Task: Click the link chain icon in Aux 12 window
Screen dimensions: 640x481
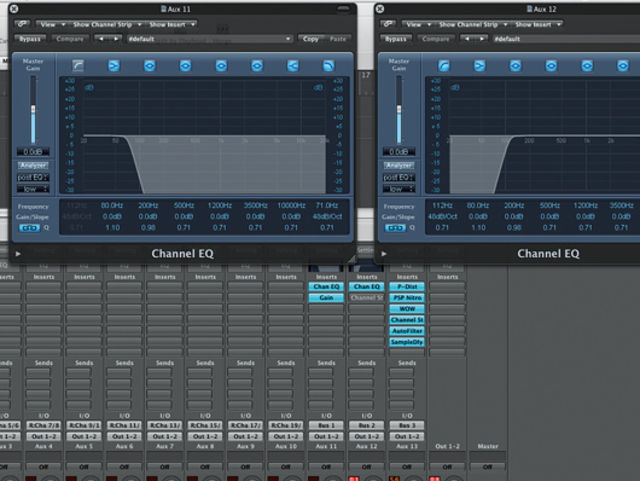Action: (388, 24)
